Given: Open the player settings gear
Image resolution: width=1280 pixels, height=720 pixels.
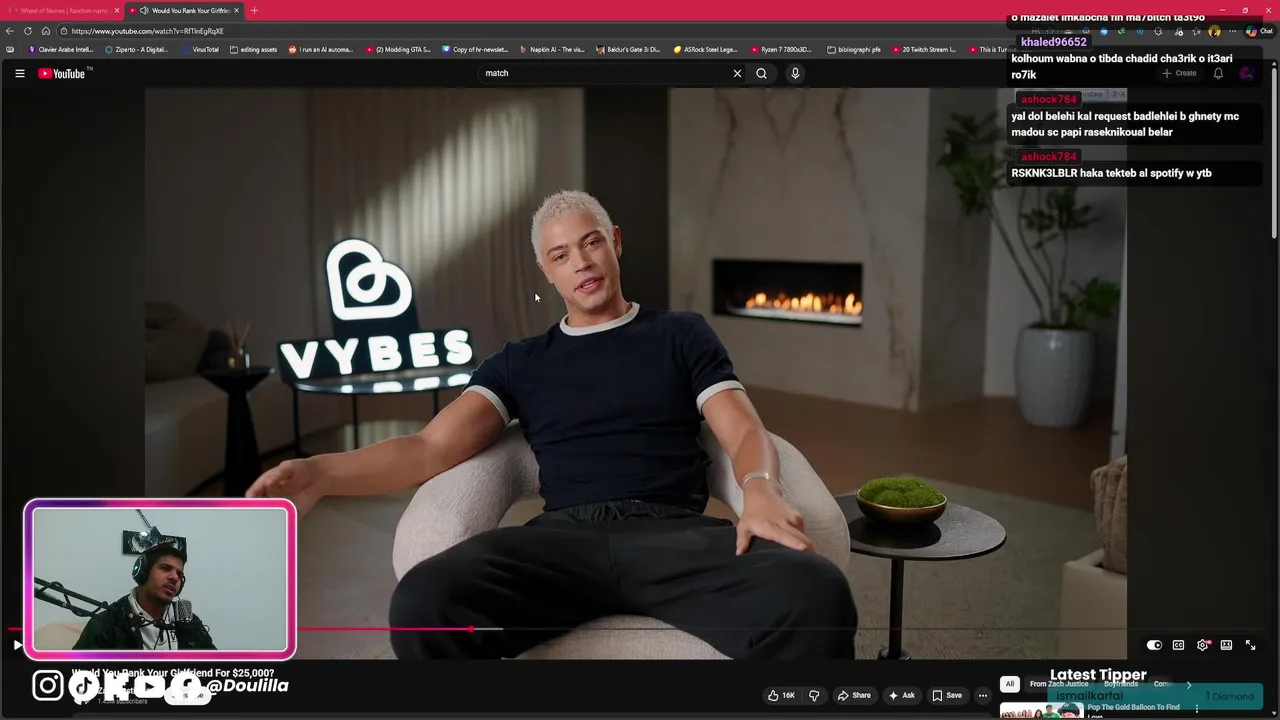Looking at the screenshot, I should point(1203,645).
